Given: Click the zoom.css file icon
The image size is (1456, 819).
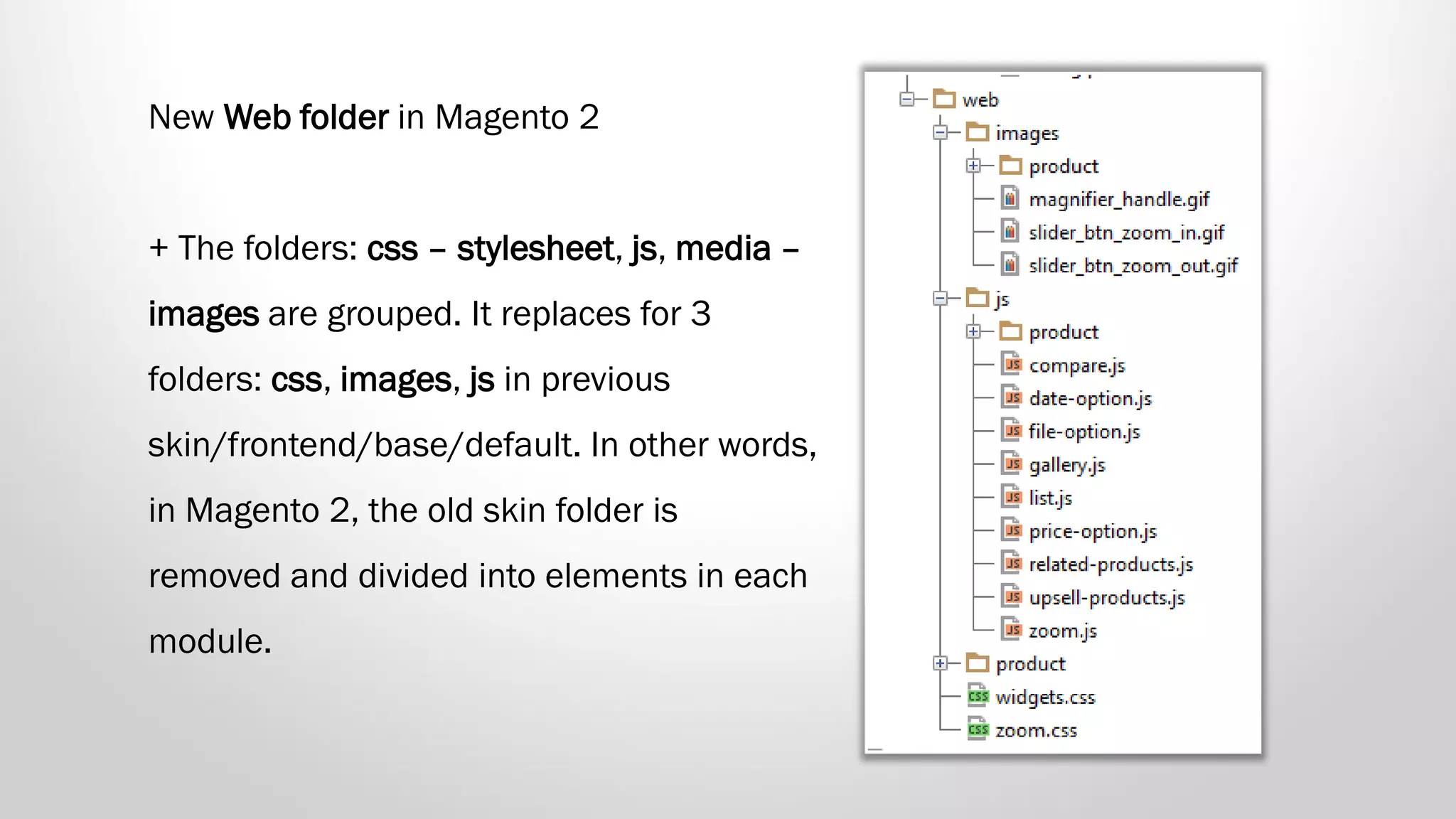Looking at the screenshot, I should [978, 729].
